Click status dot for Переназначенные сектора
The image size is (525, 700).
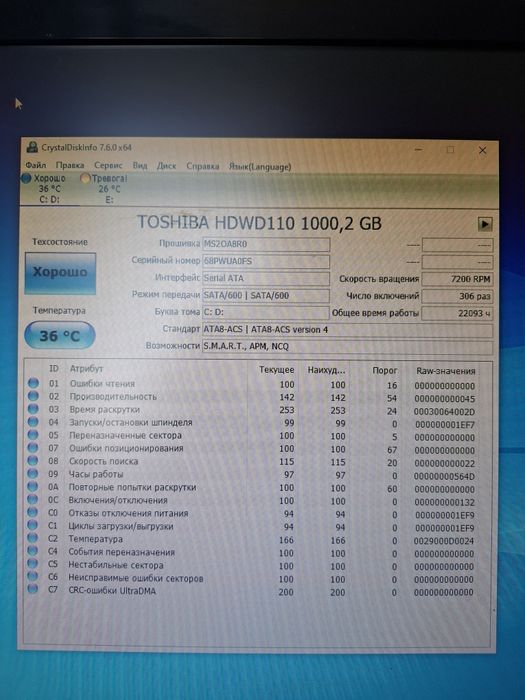point(33,434)
